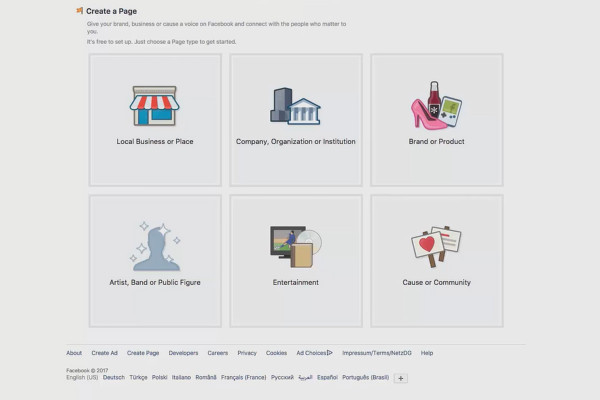Click the sparkling silhouette artist icon

(x=155, y=246)
